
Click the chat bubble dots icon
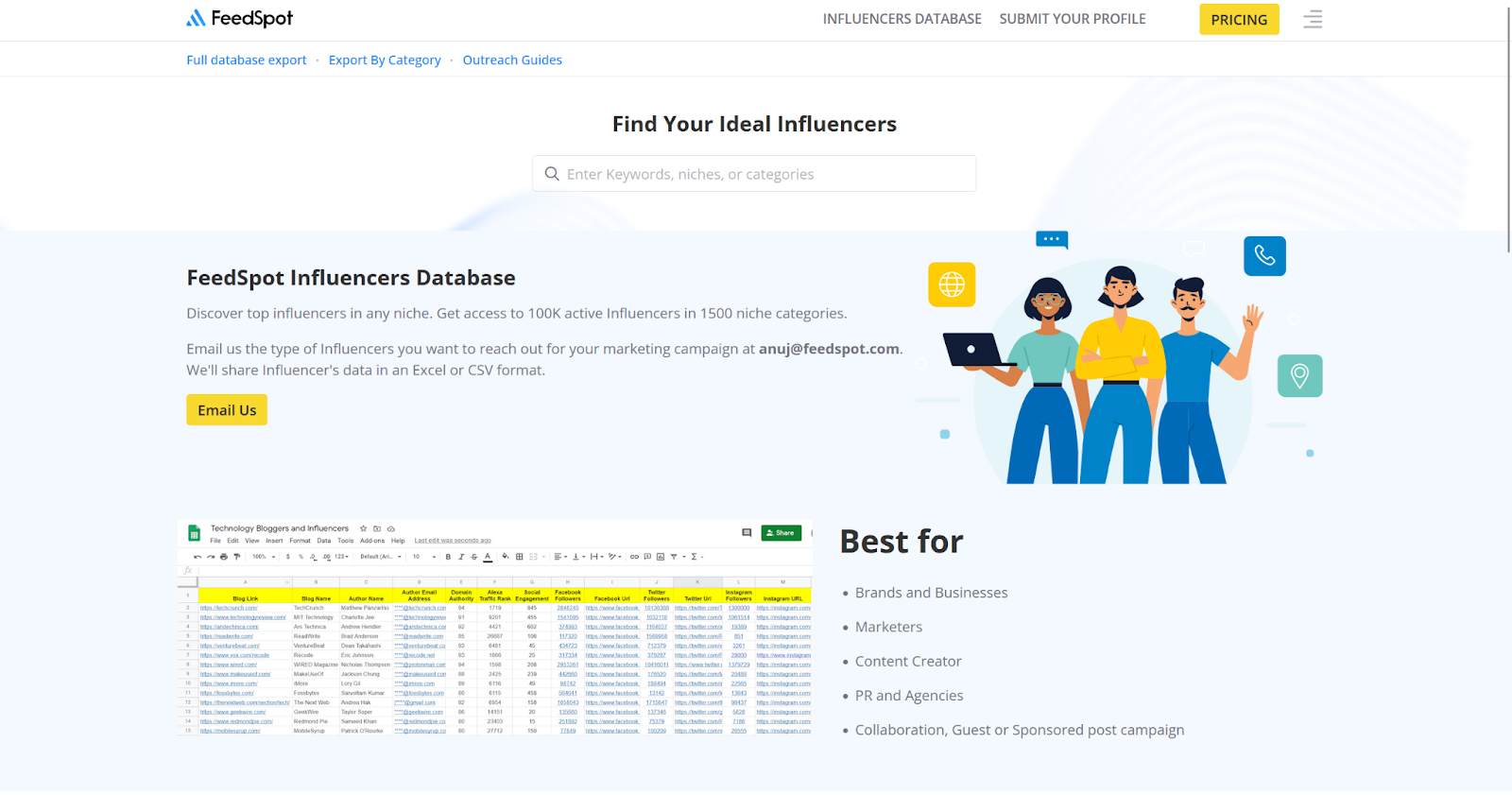click(1052, 239)
